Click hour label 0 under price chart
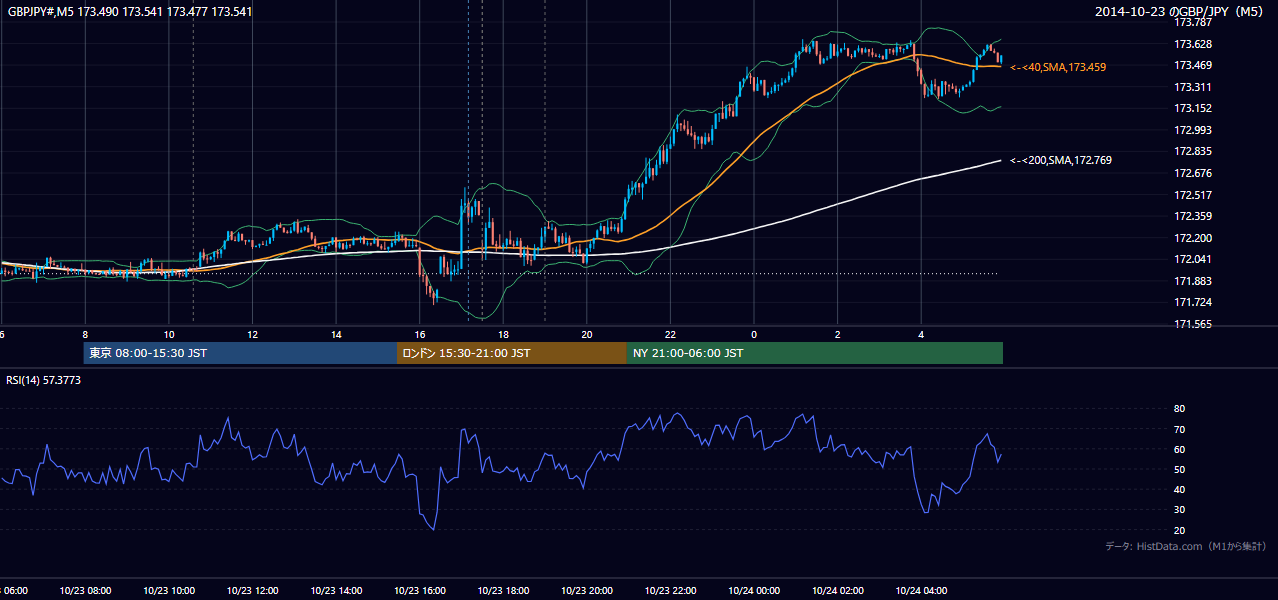This screenshot has height=600, width=1278. (754, 334)
